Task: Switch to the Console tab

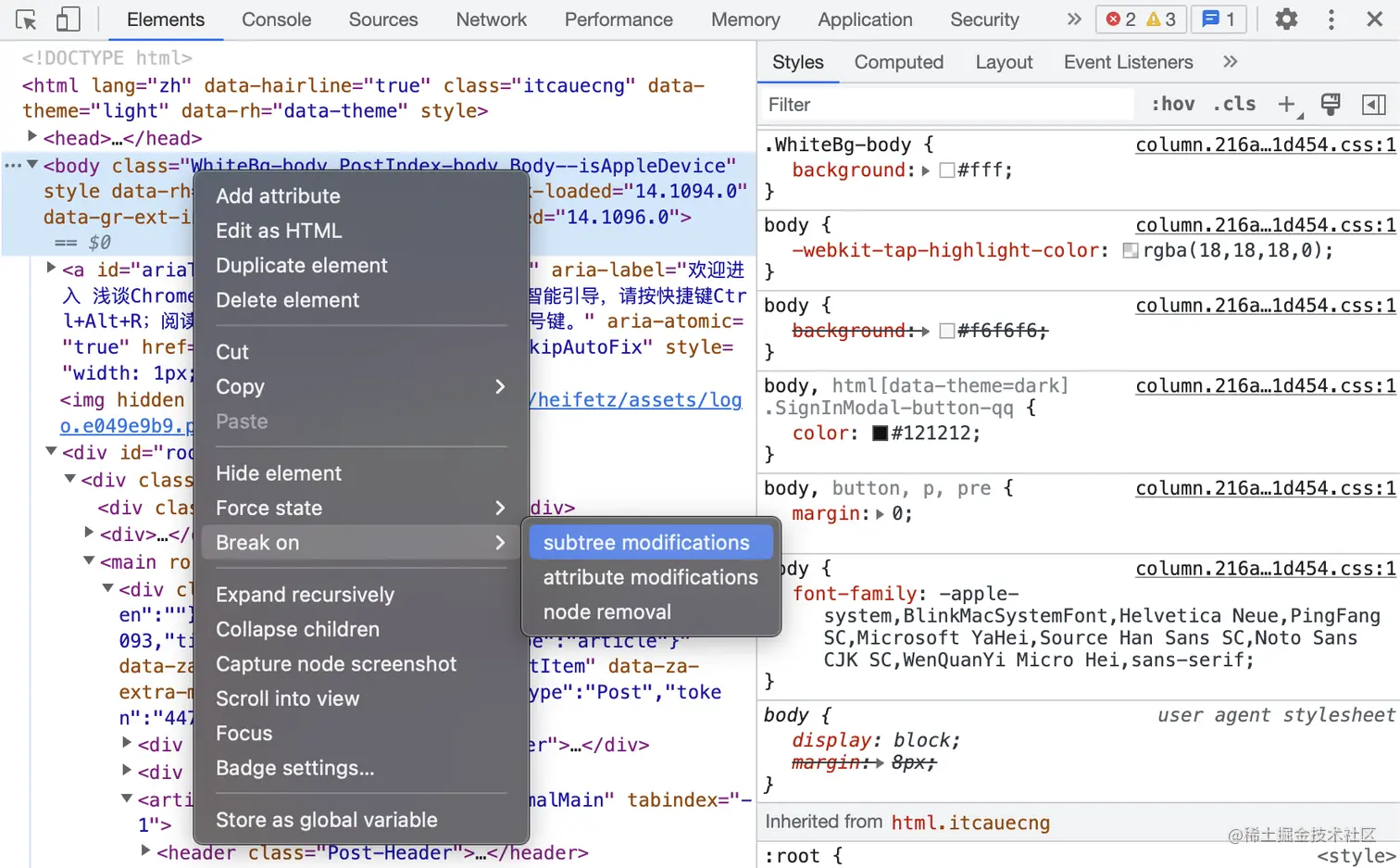Action: [276, 19]
